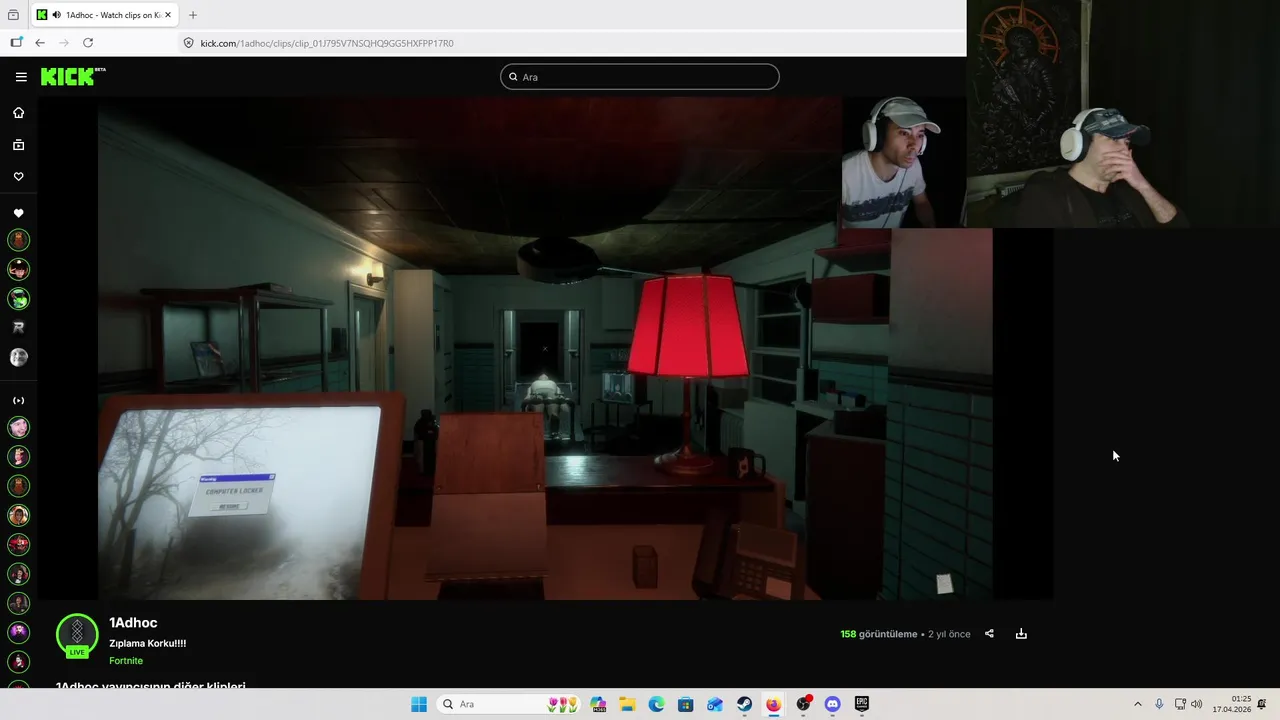Go to Home in the Kick sidebar
The width and height of the screenshot is (1280, 720).
pyautogui.click(x=18, y=113)
